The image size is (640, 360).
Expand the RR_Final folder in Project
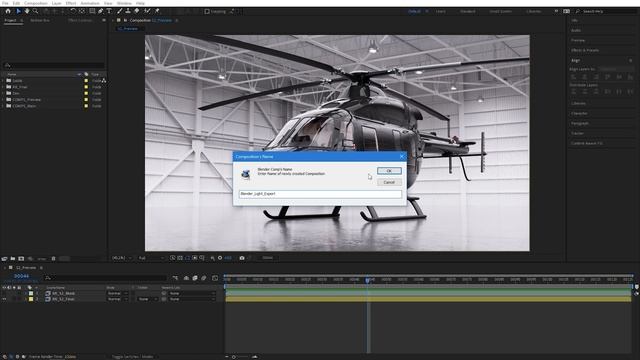pos(3,87)
